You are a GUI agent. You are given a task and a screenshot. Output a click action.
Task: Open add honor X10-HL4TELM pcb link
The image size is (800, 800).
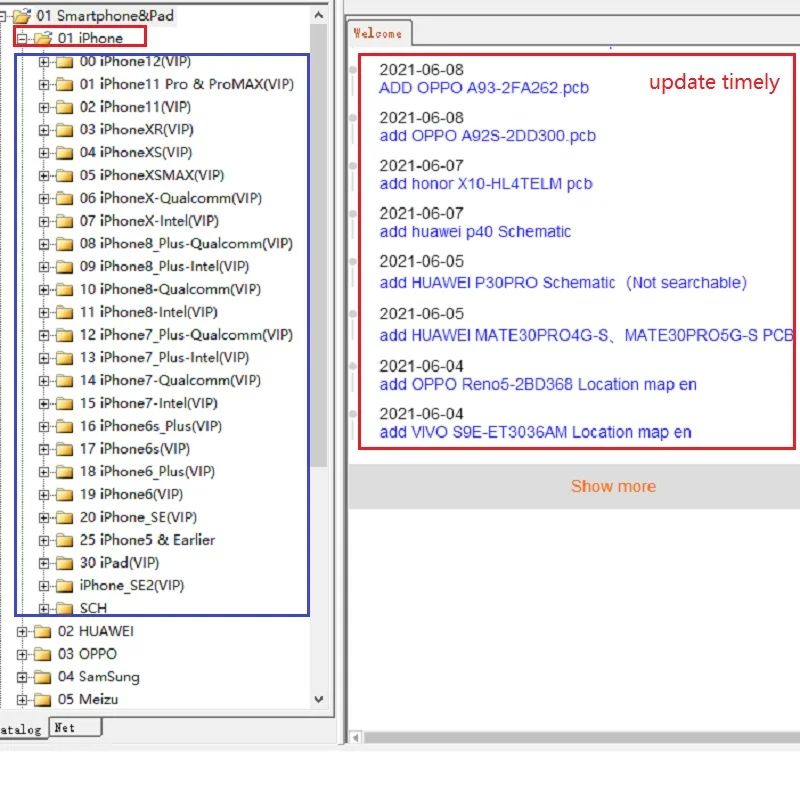coord(486,184)
